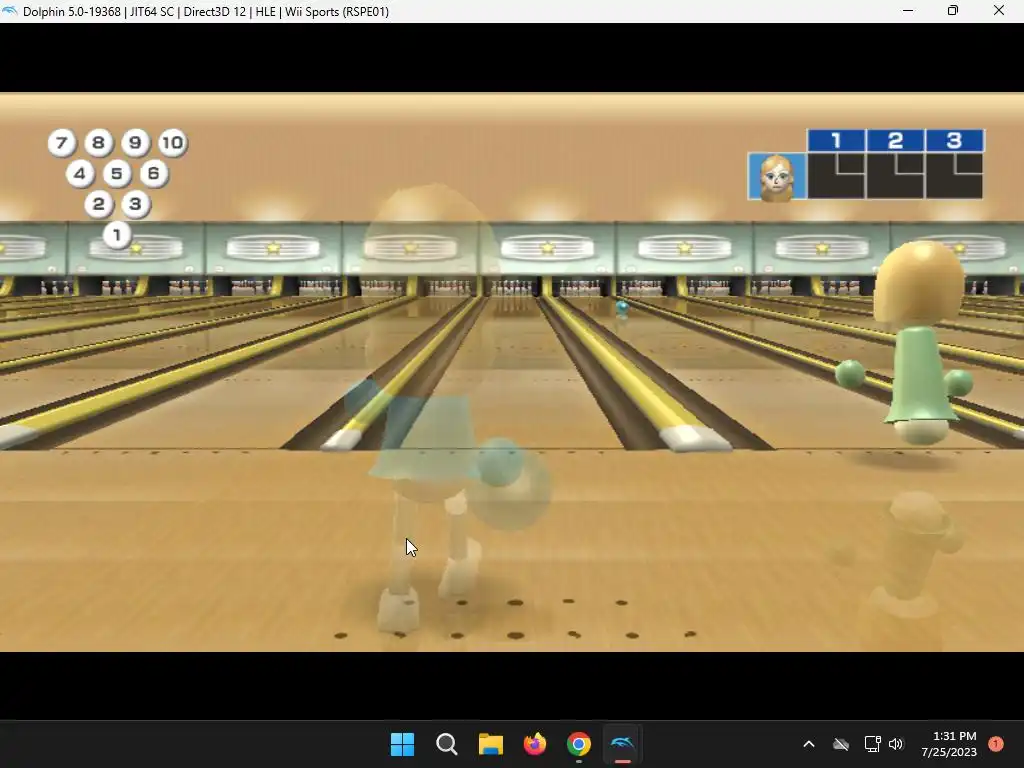Click scoreboard frame 1 header
Viewport: 1024px width, 768px height.
(x=837, y=140)
